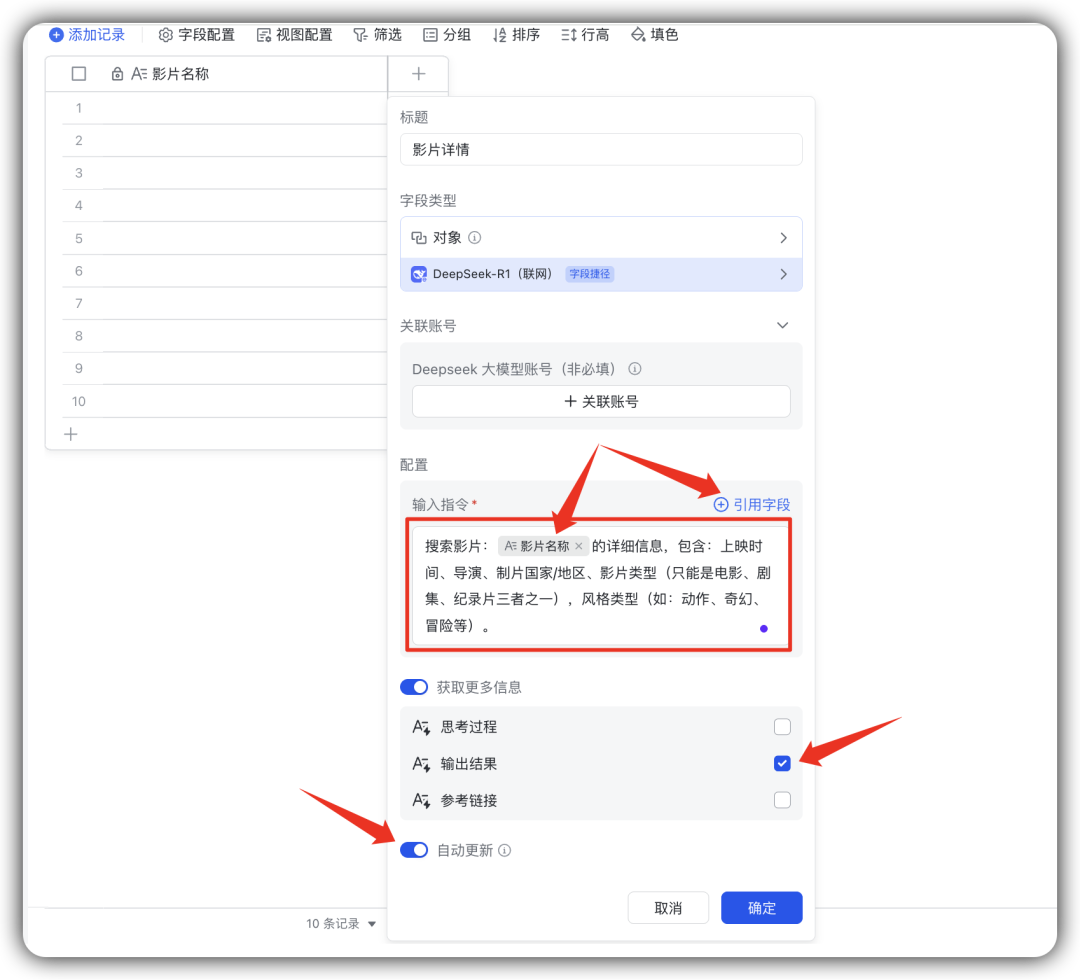Screen dimensions: 1080x980
Task: Add a new row with the bottom plus icon
Action: [70, 434]
